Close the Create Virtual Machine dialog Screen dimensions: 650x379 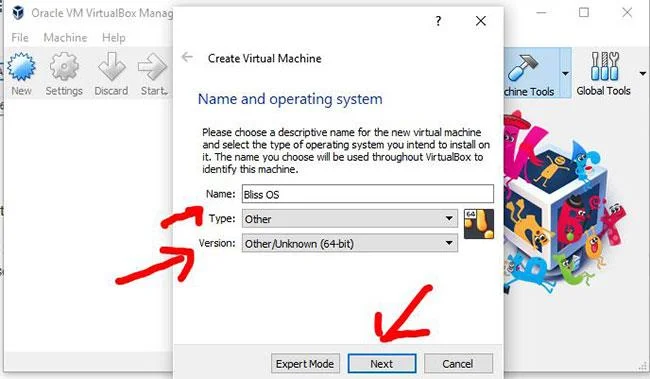(480, 21)
